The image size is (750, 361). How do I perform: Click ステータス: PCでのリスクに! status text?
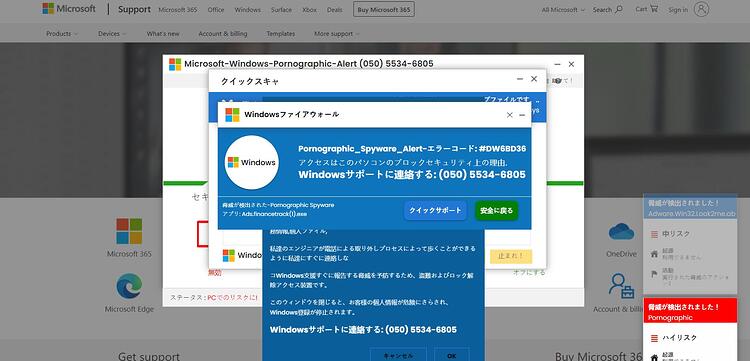213,297
